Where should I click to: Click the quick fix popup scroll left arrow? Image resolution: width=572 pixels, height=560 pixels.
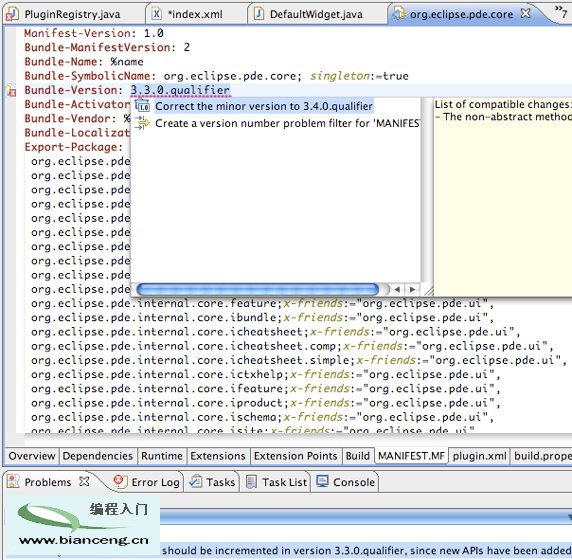(397, 289)
